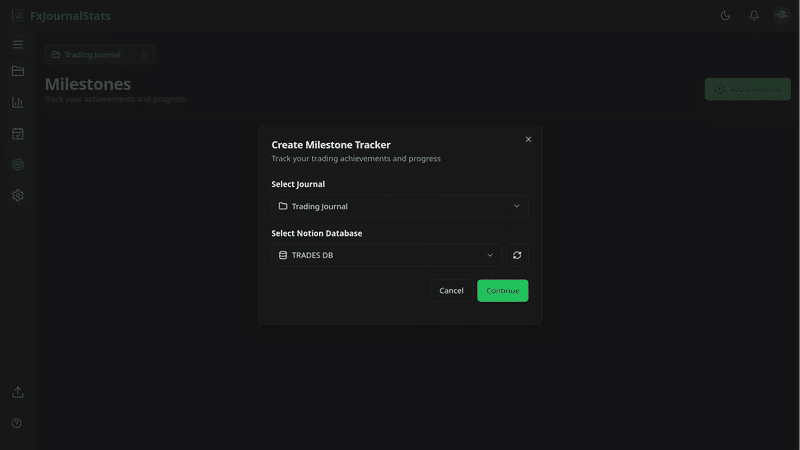Viewport: 800px width, 450px height.
Task: Click the Add Milestone button
Action: point(747,89)
